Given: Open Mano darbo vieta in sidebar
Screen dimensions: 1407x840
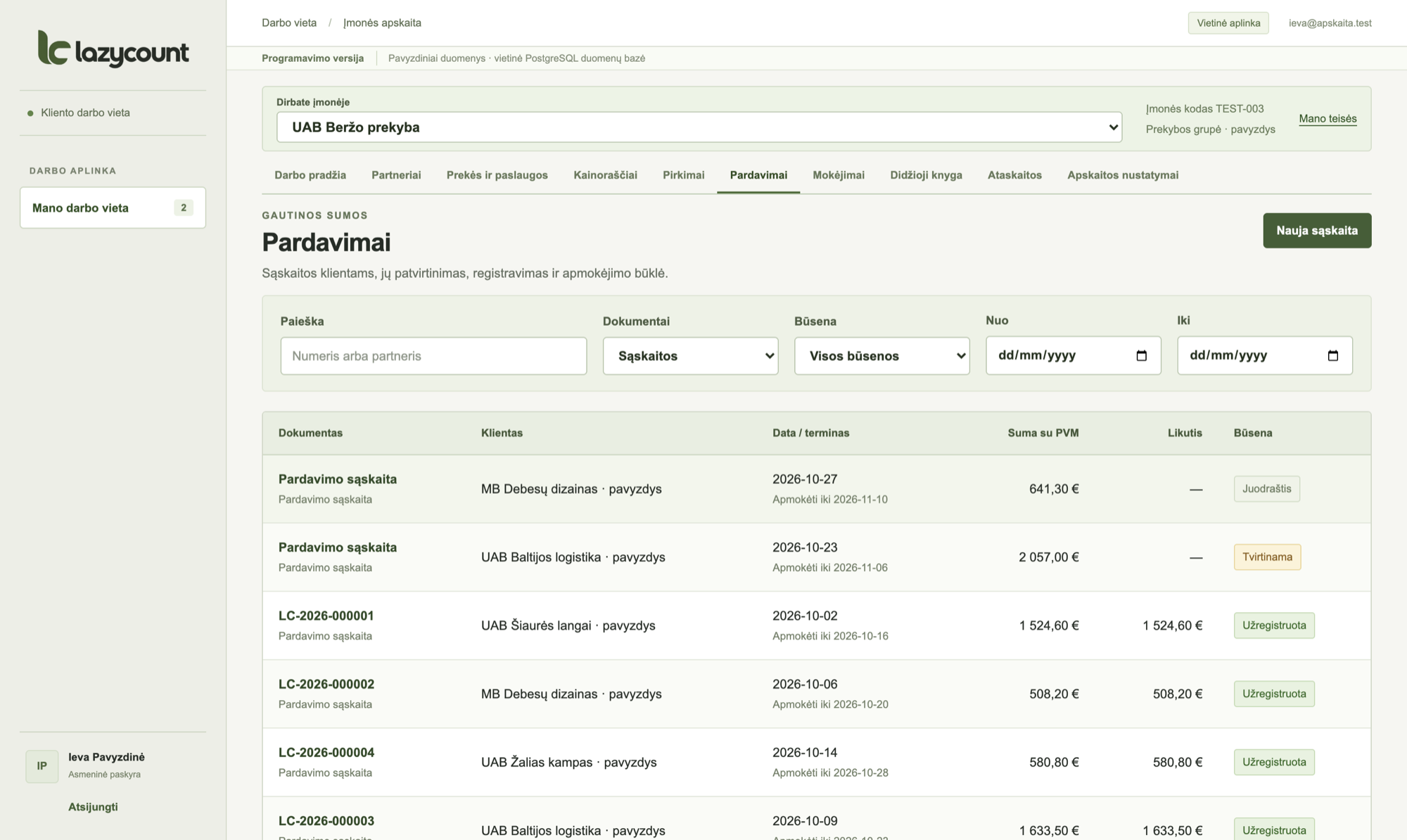Looking at the screenshot, I should pos(113,208).
